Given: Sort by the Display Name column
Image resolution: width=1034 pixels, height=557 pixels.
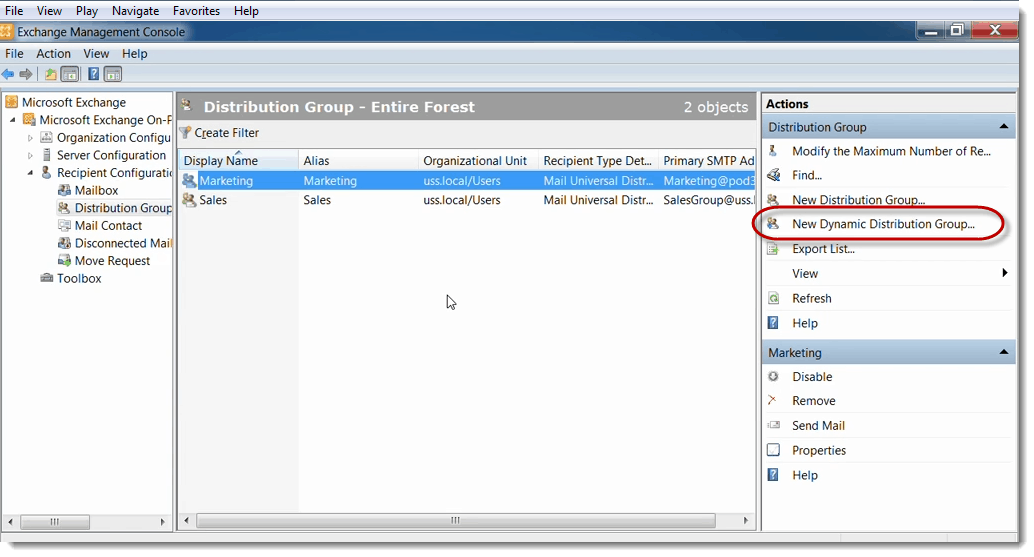Looking at the screenshot, I should click(x=238, y=161).
